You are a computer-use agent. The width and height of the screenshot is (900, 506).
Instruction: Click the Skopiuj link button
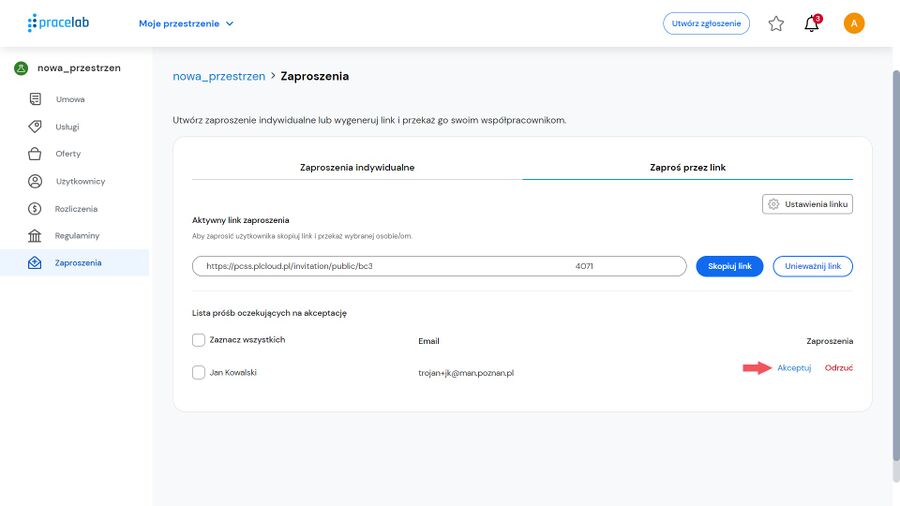click(730, 266)
